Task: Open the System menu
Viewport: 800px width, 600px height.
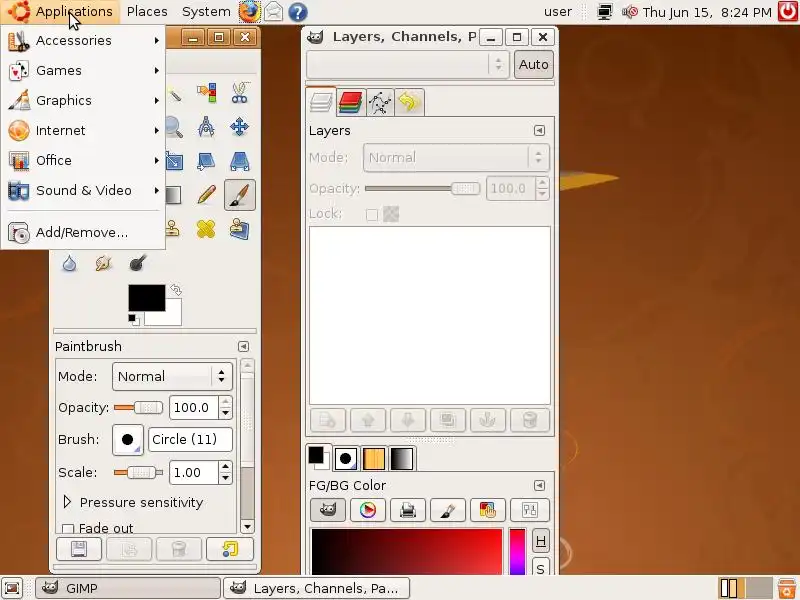Action: click(206, 11)
